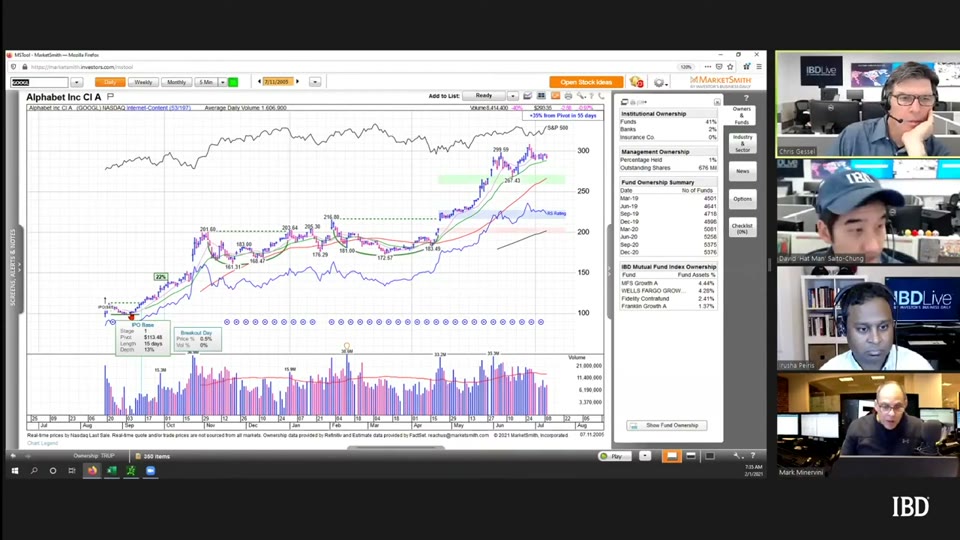Click the orange envelope icon in chart toolbar

[555, 96]
